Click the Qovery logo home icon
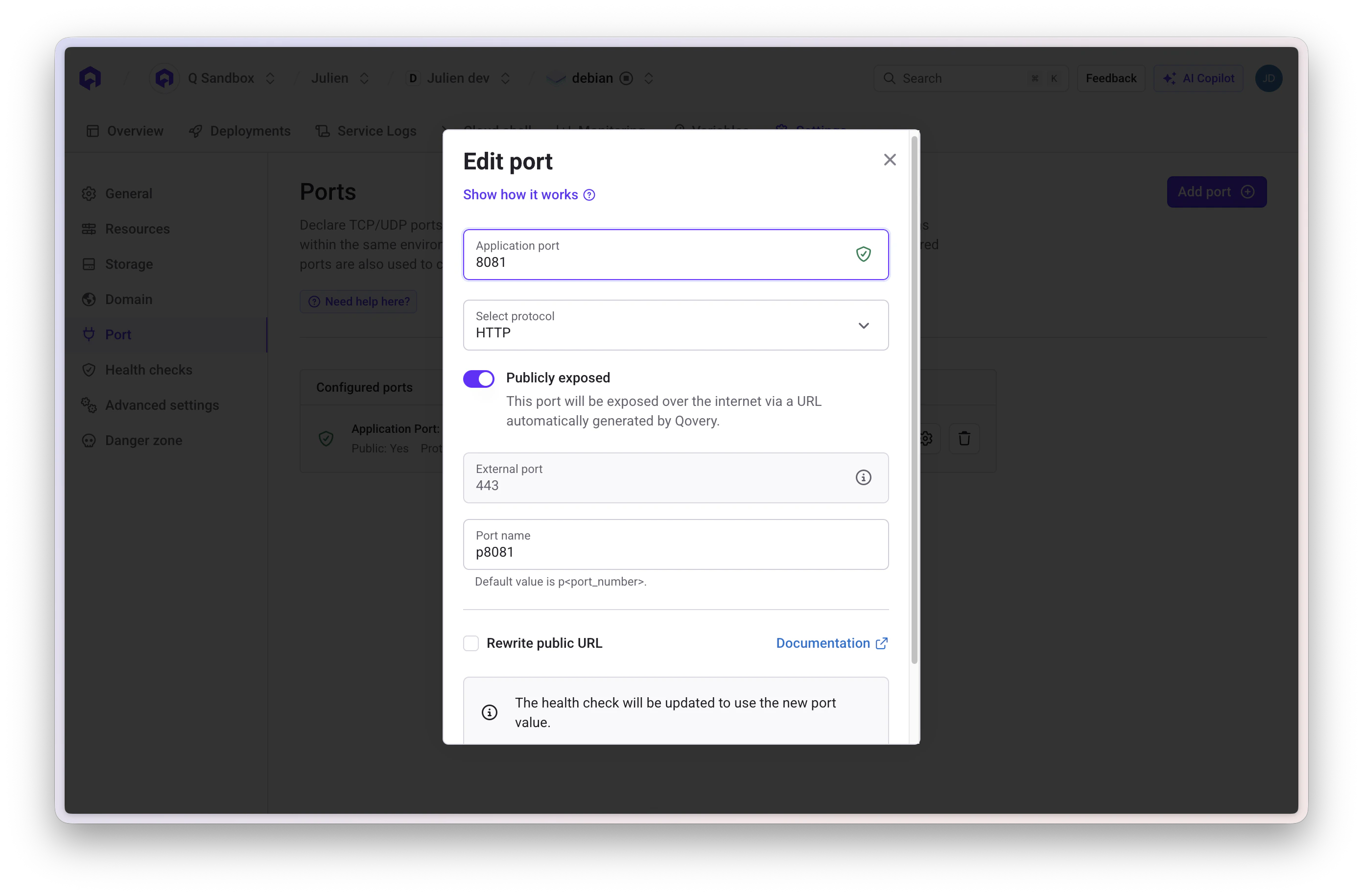Viewport: 1363px width, 896px height. click(90, 78)
